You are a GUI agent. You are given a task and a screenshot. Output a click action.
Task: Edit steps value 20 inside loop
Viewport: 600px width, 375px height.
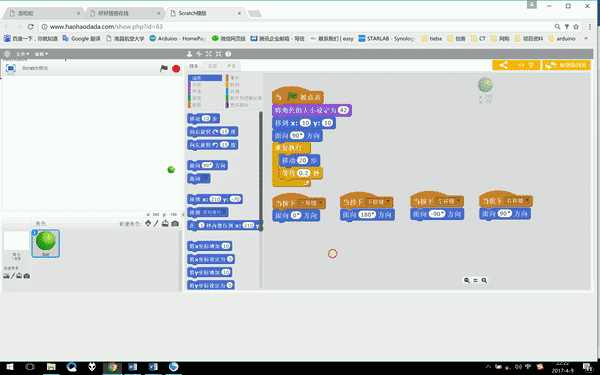[302, 161]
